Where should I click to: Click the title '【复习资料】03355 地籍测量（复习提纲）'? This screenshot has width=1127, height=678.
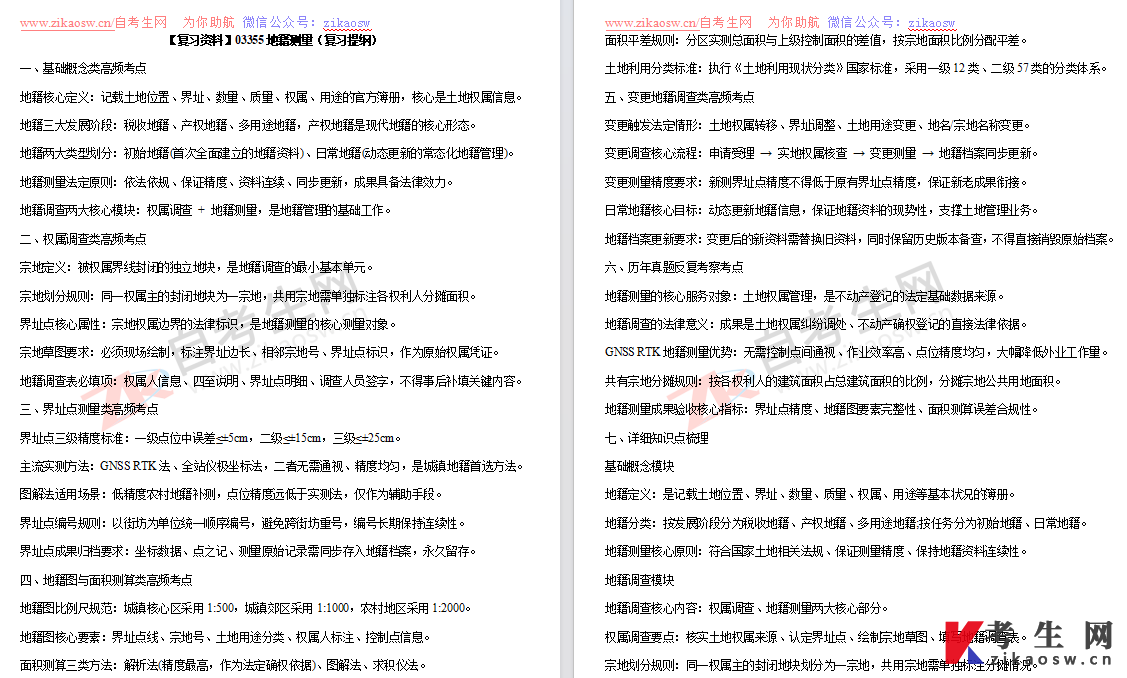tap(272, 40)
